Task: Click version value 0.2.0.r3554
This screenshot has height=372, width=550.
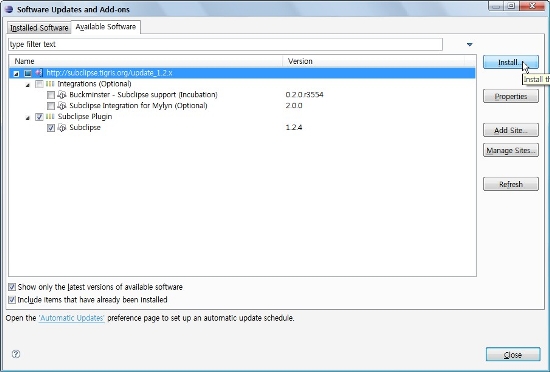Action: [x=304, y=95]
